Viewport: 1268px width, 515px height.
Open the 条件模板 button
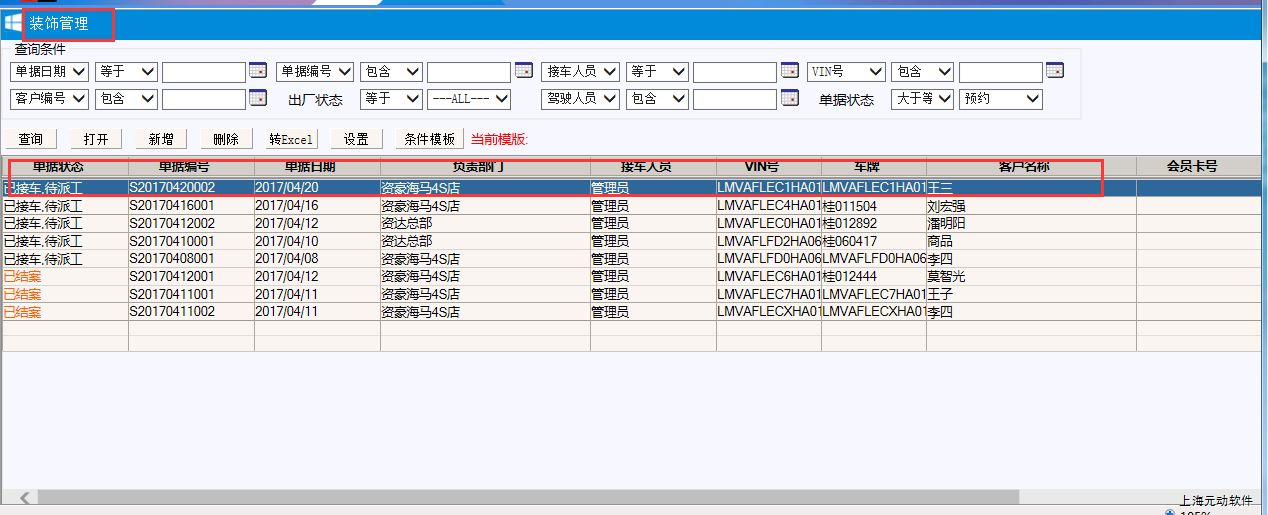pos(429,140)
